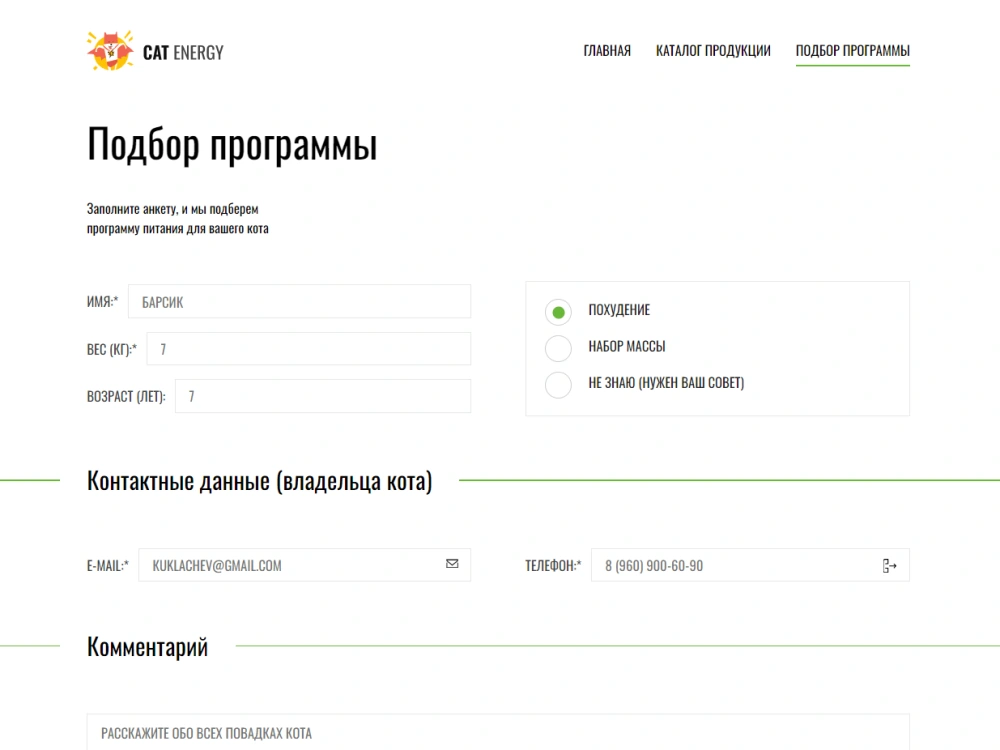Click the Возраст (лет): label

126,397
